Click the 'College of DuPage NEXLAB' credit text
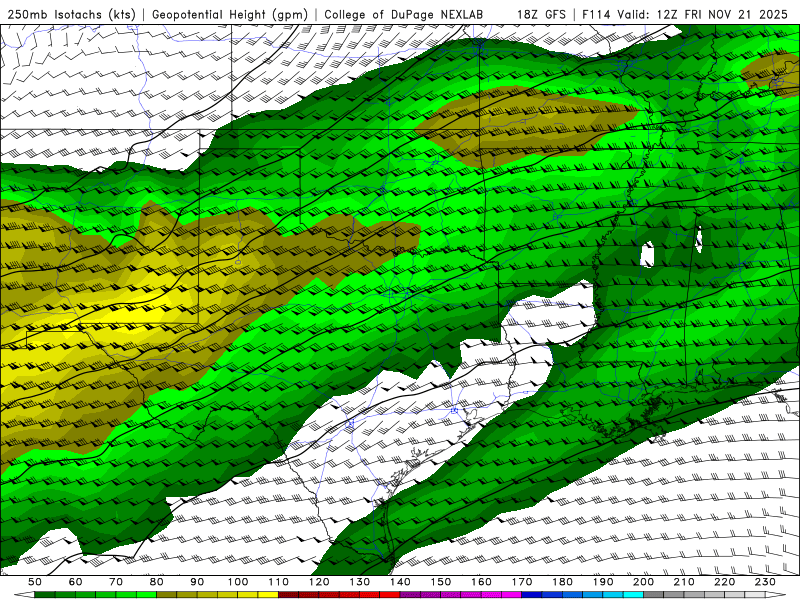This screenshot has height=600, width=800. click(x=403, y=15)
